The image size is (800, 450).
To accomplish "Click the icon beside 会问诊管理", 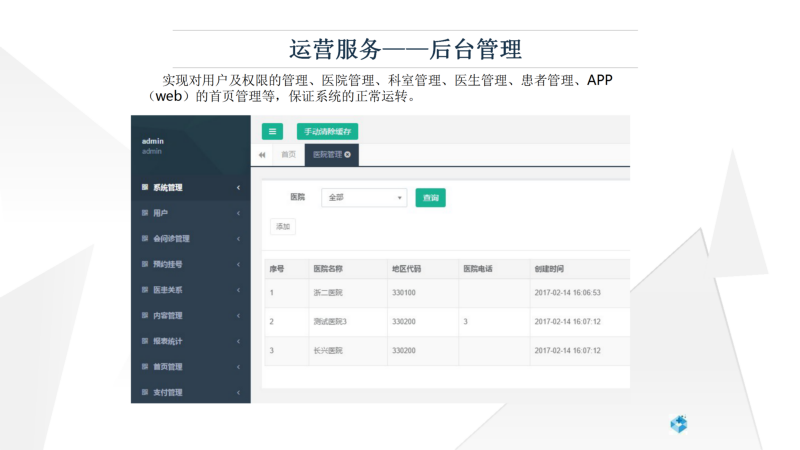I will tap(145, 238).
